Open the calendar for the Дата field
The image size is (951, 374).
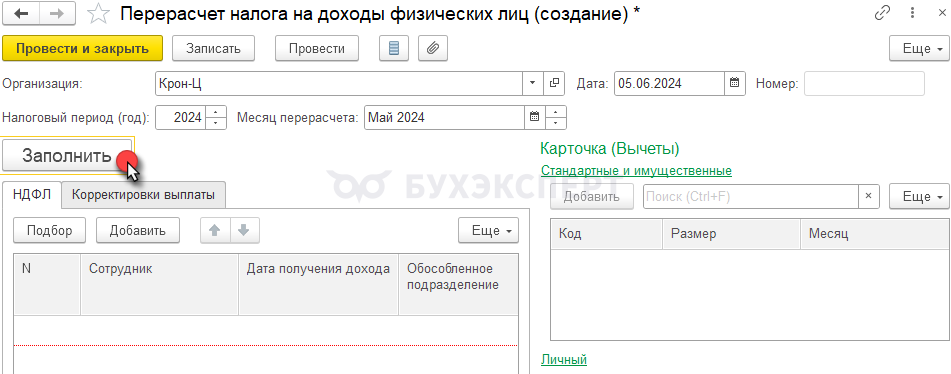tap(734, 84)
